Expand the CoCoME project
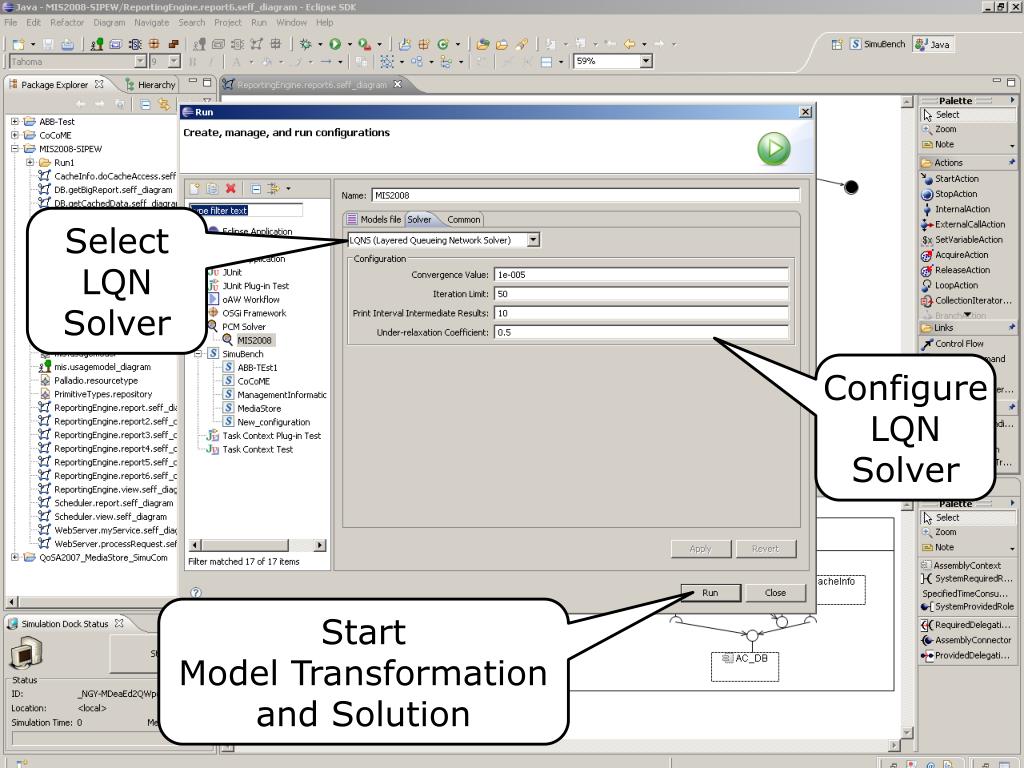This screenshot has width=1024, height=768. 14,135
